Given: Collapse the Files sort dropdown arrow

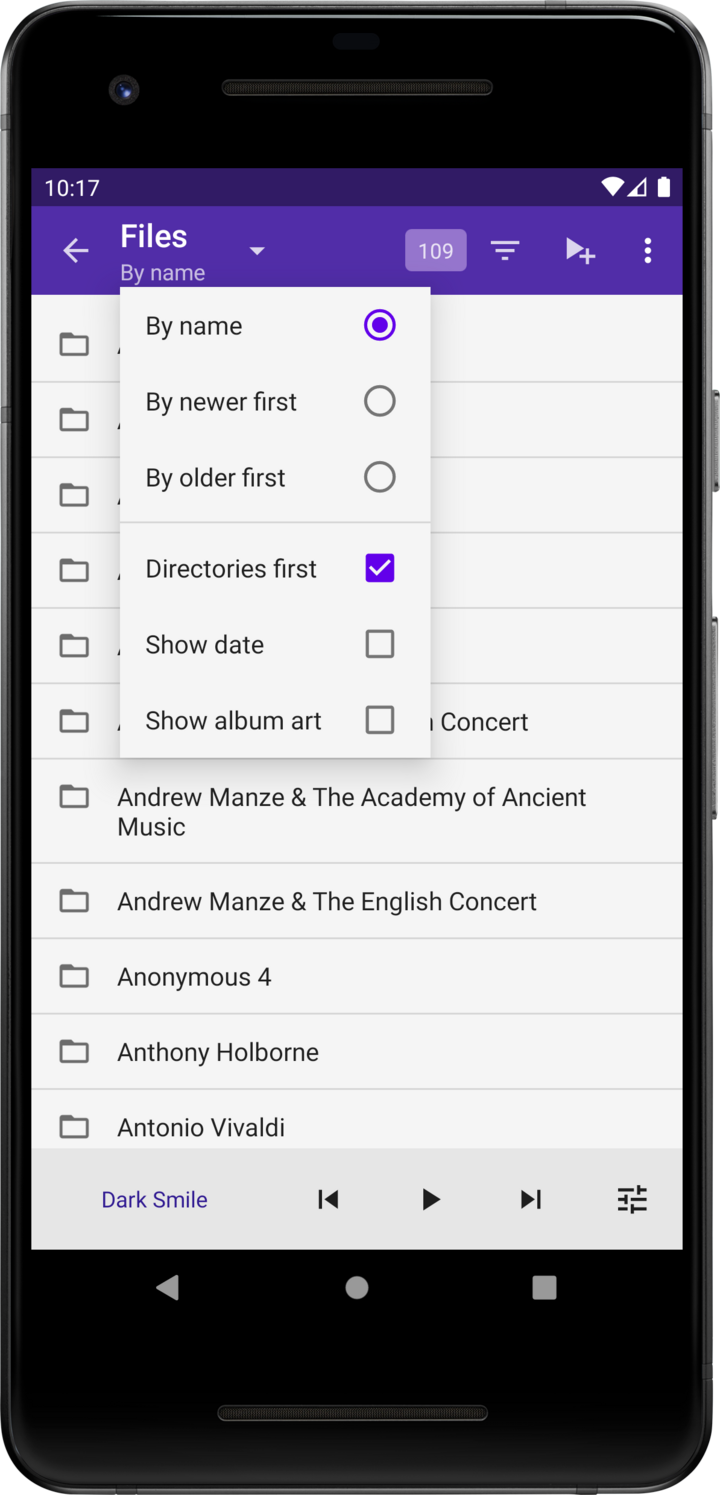Looking at the screenshot, I should pyautogui.click(x=257, y=251).
